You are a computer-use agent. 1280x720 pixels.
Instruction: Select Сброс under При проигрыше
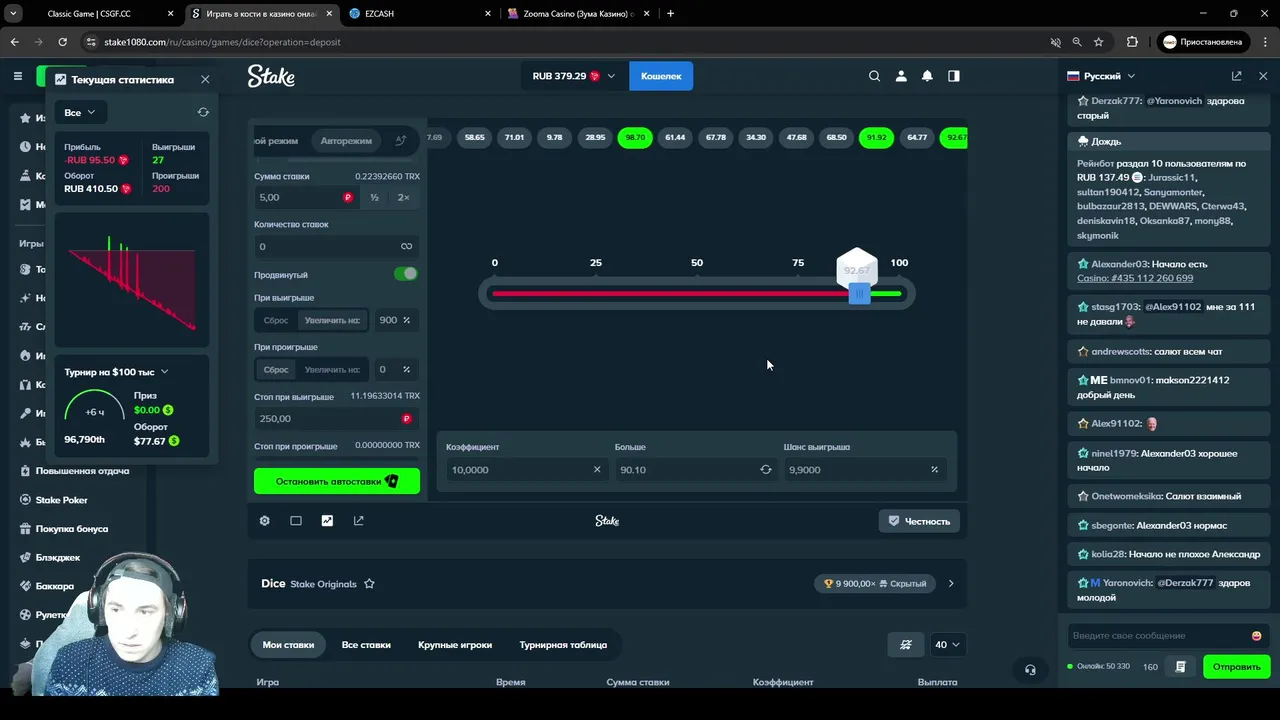[276, 370]
